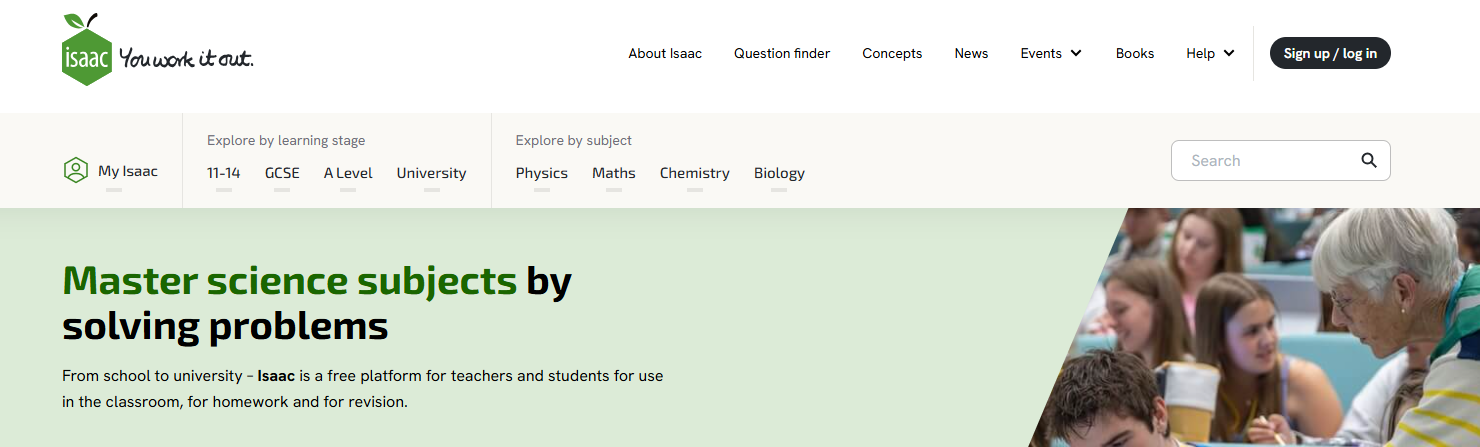Image resolution: width=1480 pixels, height=447 pixels.
Task: Open the Question finder
Action: click(782, 53)
